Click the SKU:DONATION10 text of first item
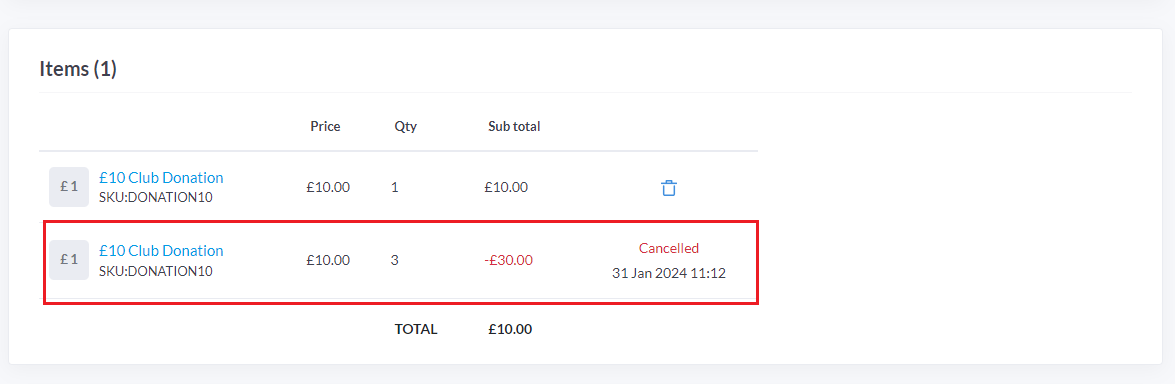 click(x=155, y=198)
